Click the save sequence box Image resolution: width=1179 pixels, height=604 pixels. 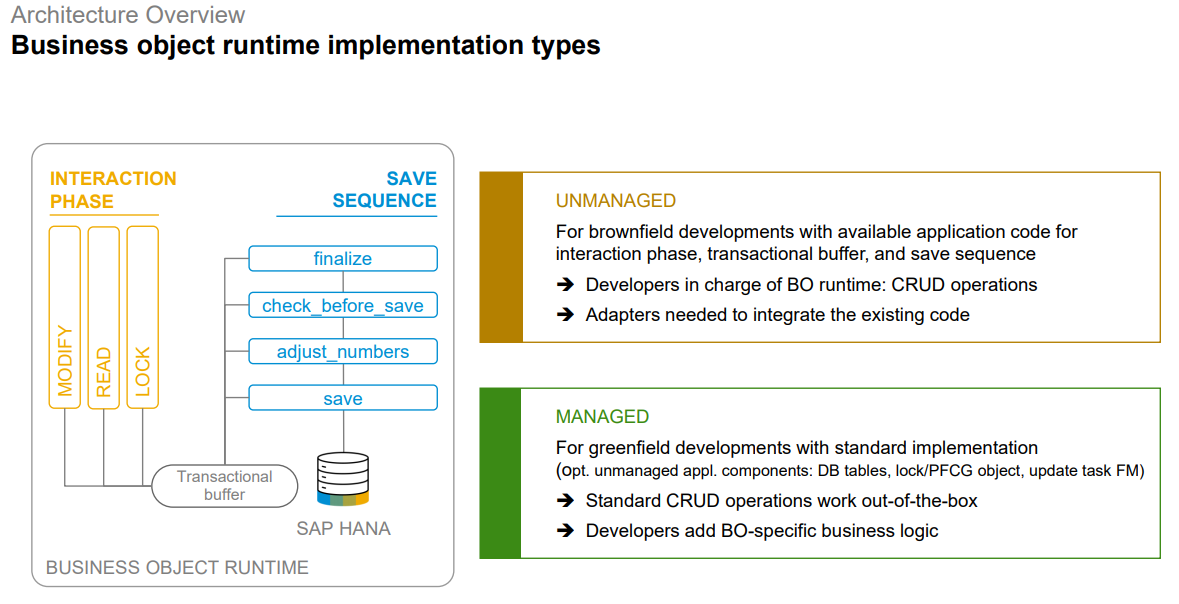[343, 397]
